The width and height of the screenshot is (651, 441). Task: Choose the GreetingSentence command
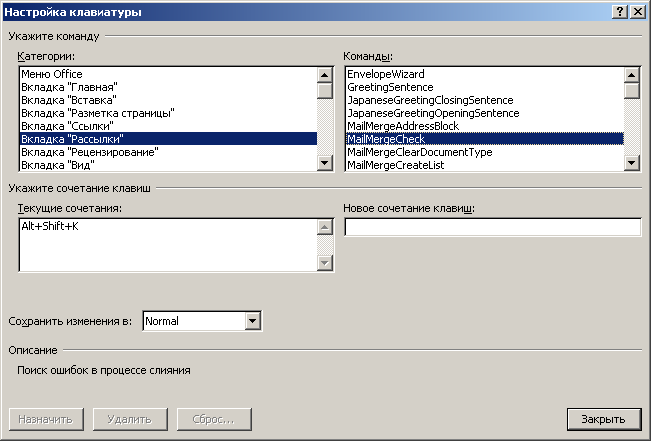pos(390,87)
